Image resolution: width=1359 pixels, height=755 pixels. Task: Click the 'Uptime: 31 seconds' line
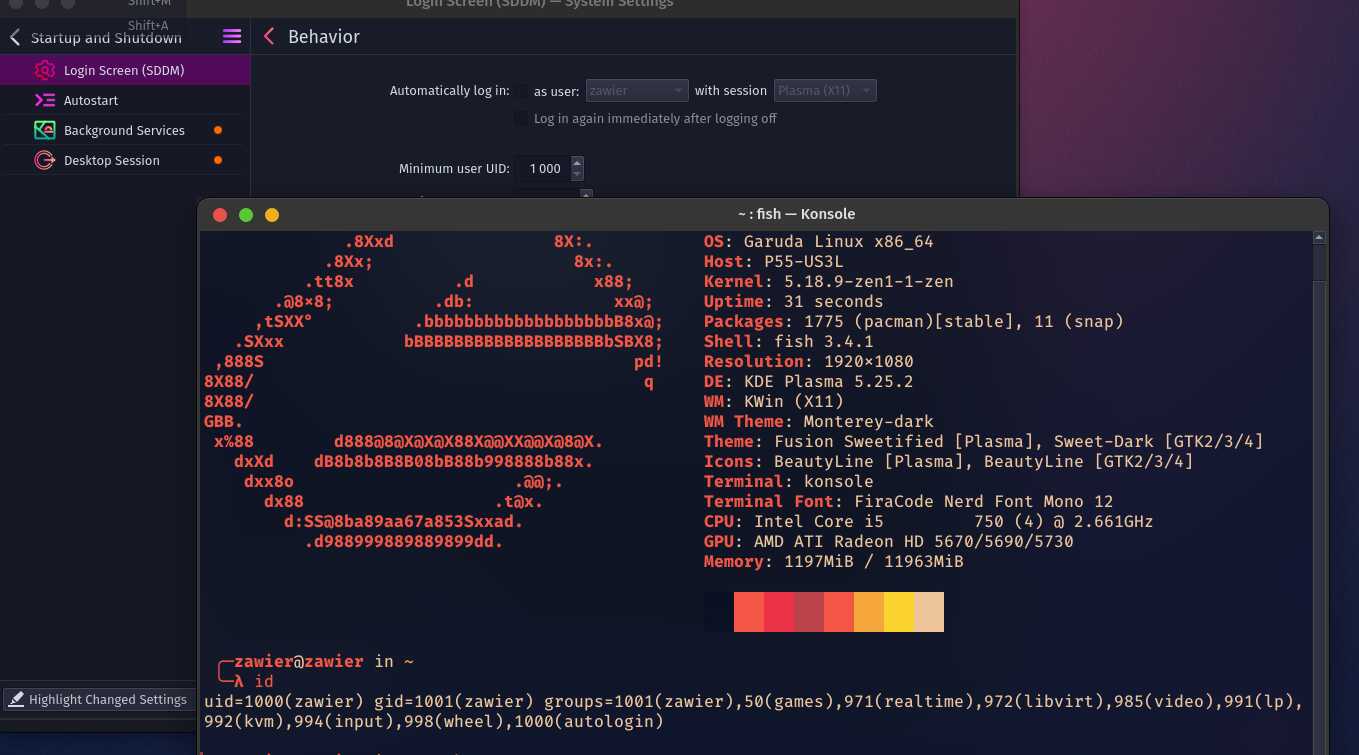pos(793,302)
